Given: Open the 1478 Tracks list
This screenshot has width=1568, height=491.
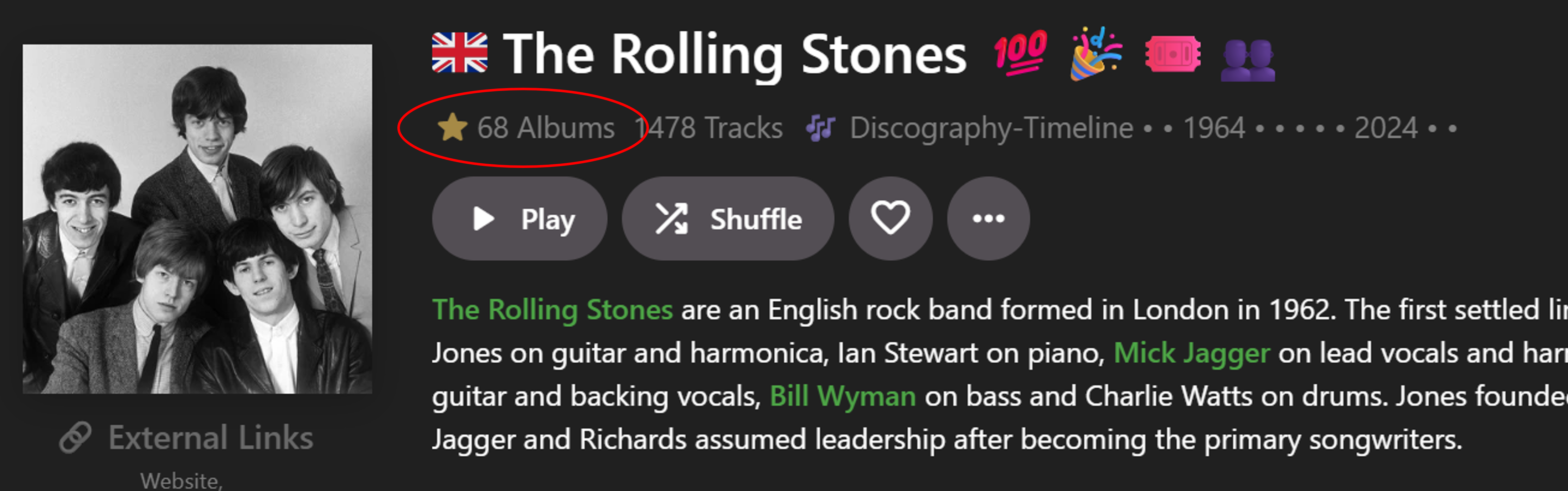Looking at the screenshot, I should click(x=708, y=128).
